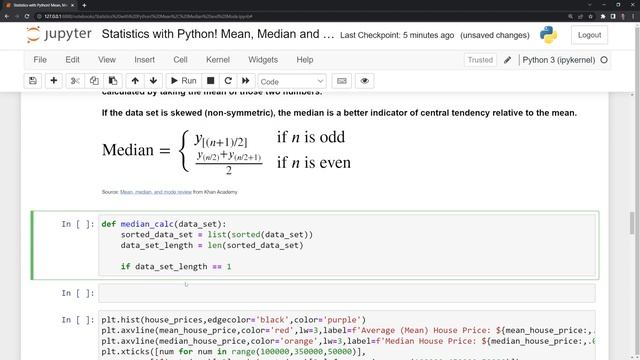Screen dimensions: 640x360
Task: Open the cell type Code dropdown
Action: click(292, 81)
